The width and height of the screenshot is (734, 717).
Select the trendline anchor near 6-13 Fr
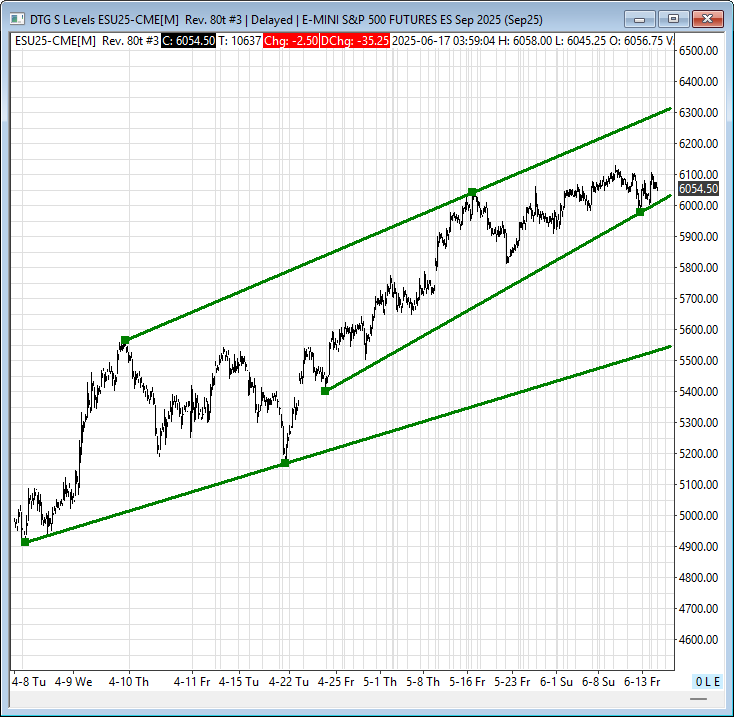tap(640, 212)
